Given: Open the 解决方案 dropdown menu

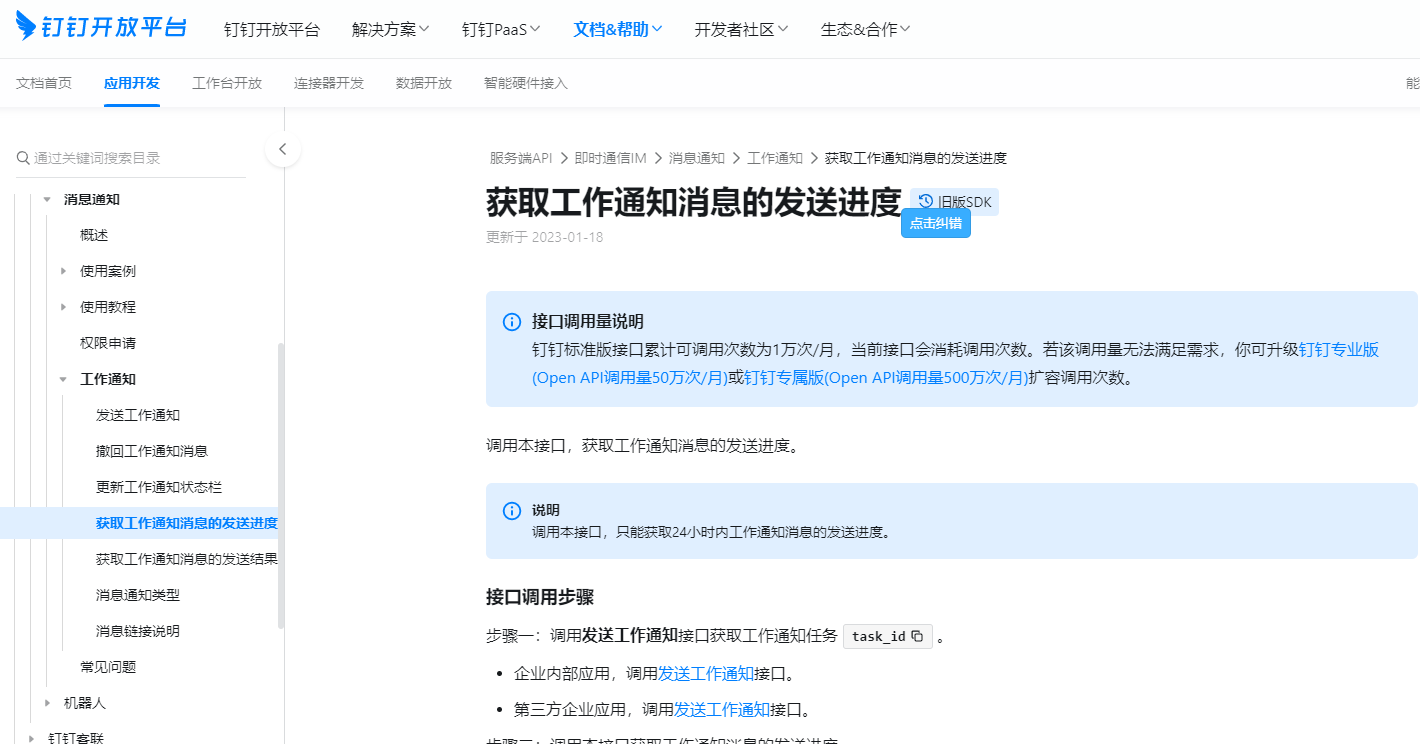Looking at the screenshot, I should 391,29.
